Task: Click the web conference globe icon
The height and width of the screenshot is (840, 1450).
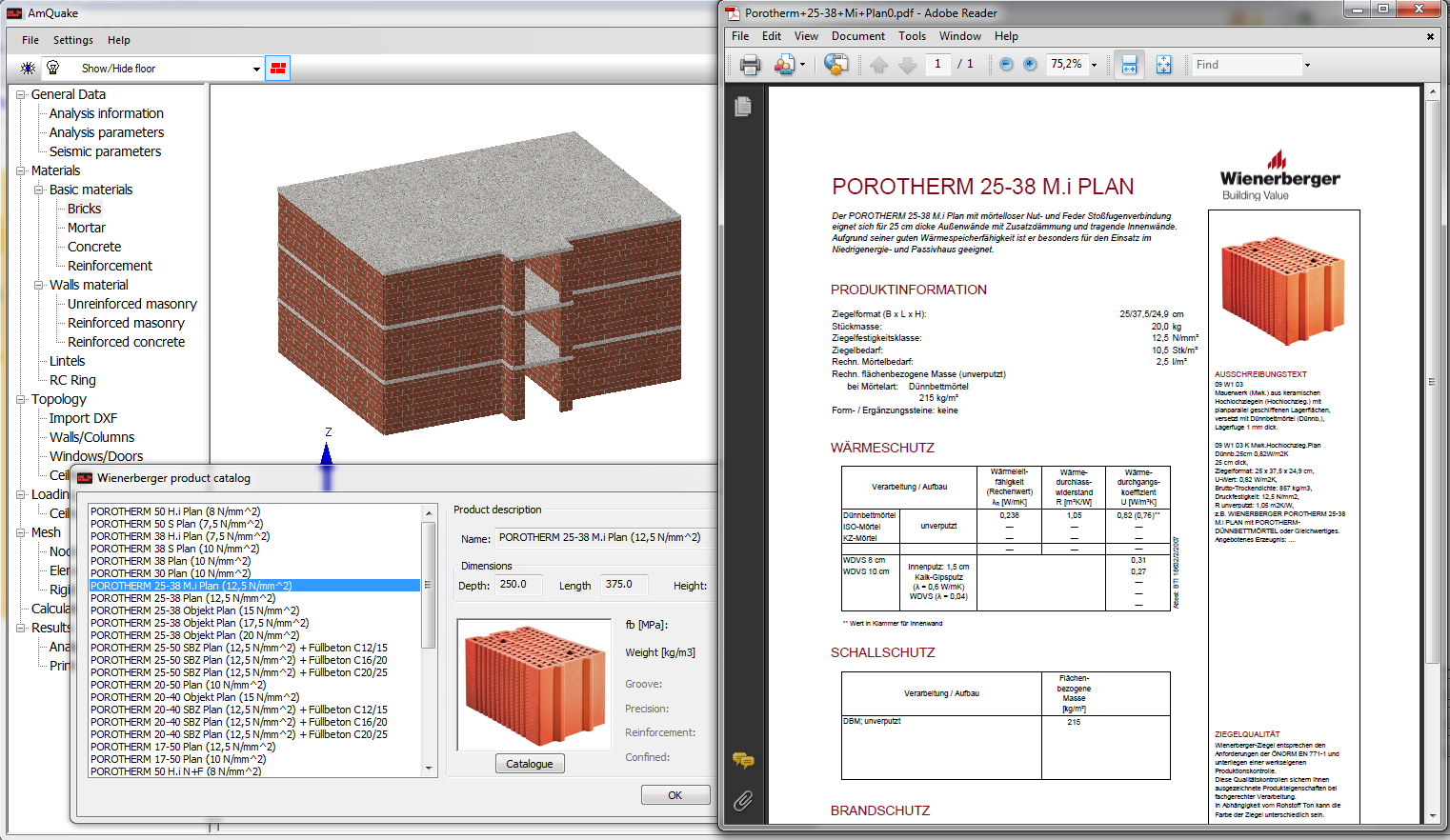Action: click(x=836, y=65)
